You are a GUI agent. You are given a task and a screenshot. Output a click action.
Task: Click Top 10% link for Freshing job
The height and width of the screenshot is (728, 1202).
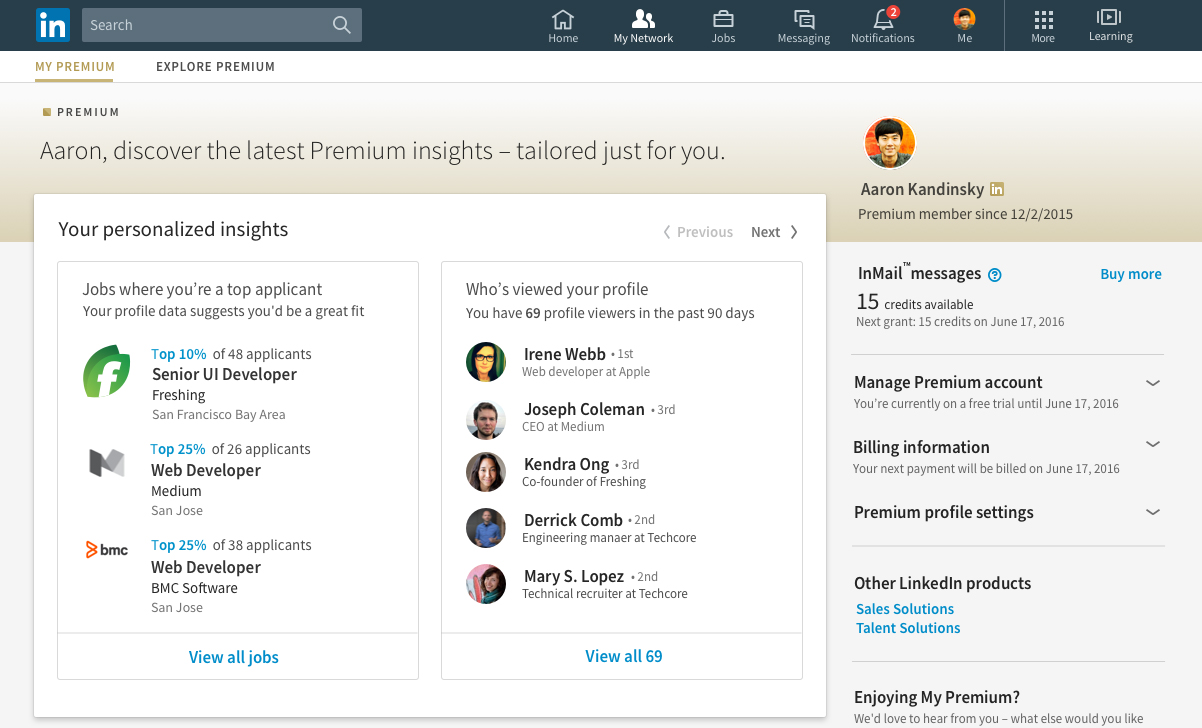click(179, 354)
